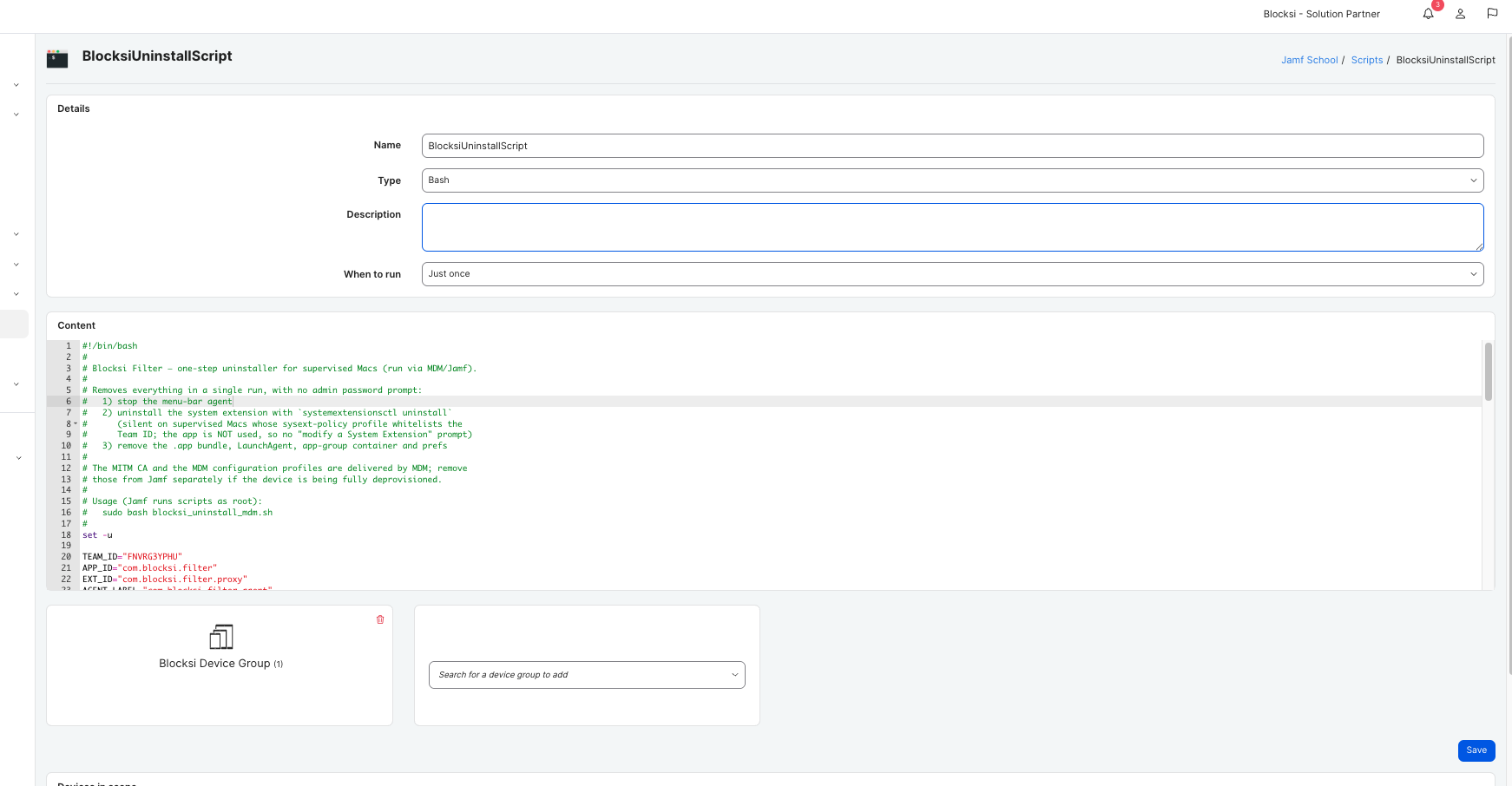Open the When to run dropdown
Screen dimensions: 1512x786
point(952,274)
